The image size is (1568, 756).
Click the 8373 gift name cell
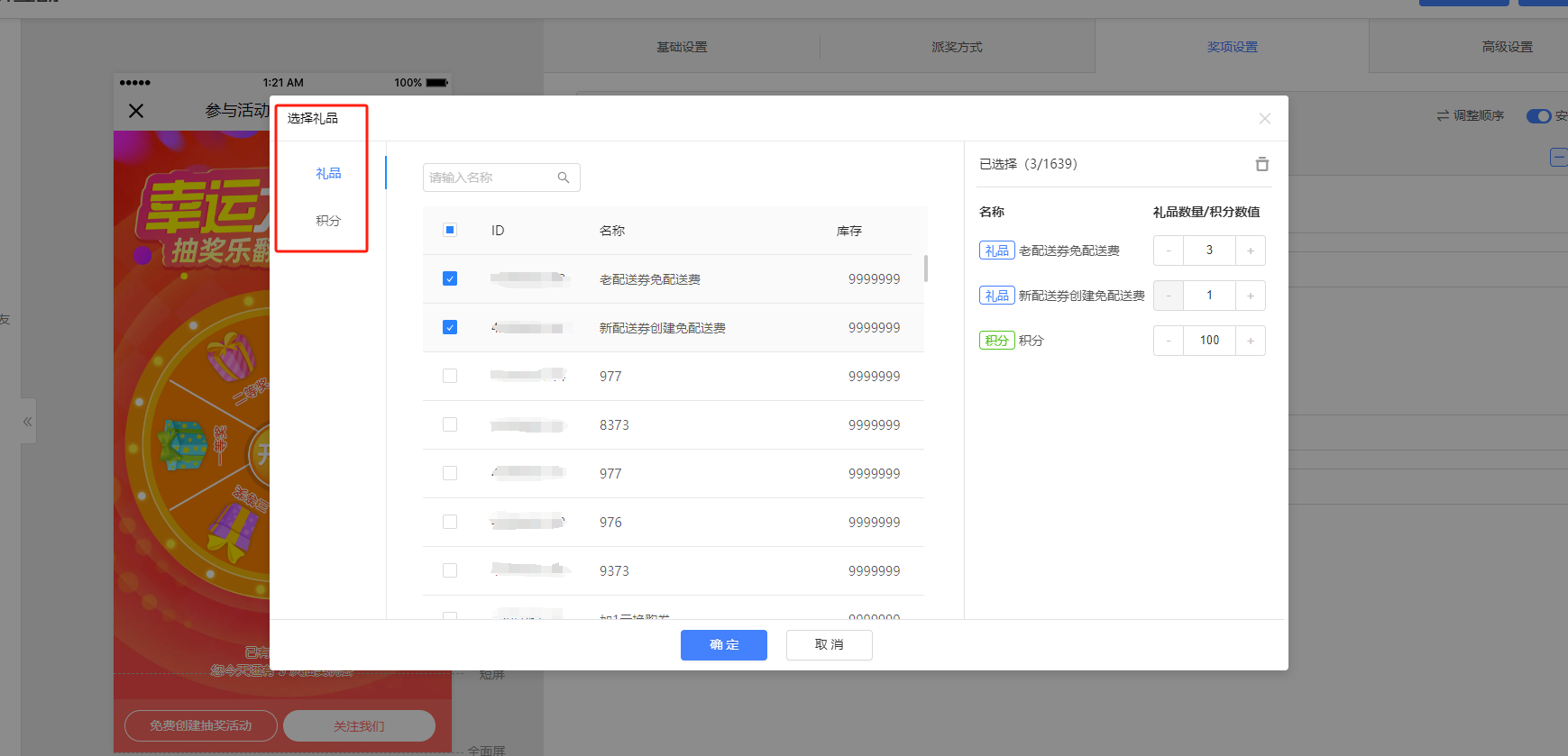(614, 425)
